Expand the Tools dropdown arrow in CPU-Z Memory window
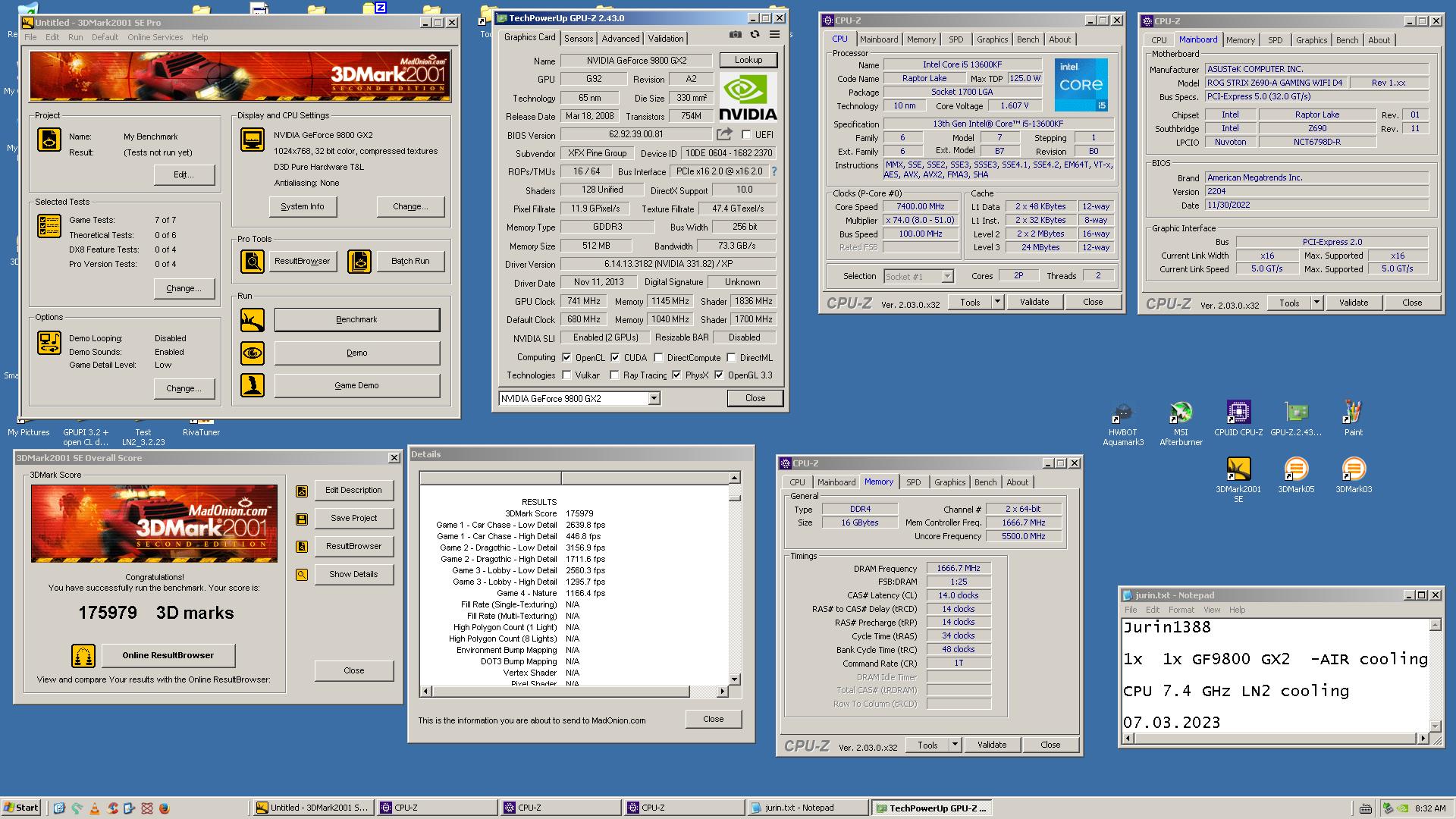Screen dimensions: 1456x819 point(955,745)
